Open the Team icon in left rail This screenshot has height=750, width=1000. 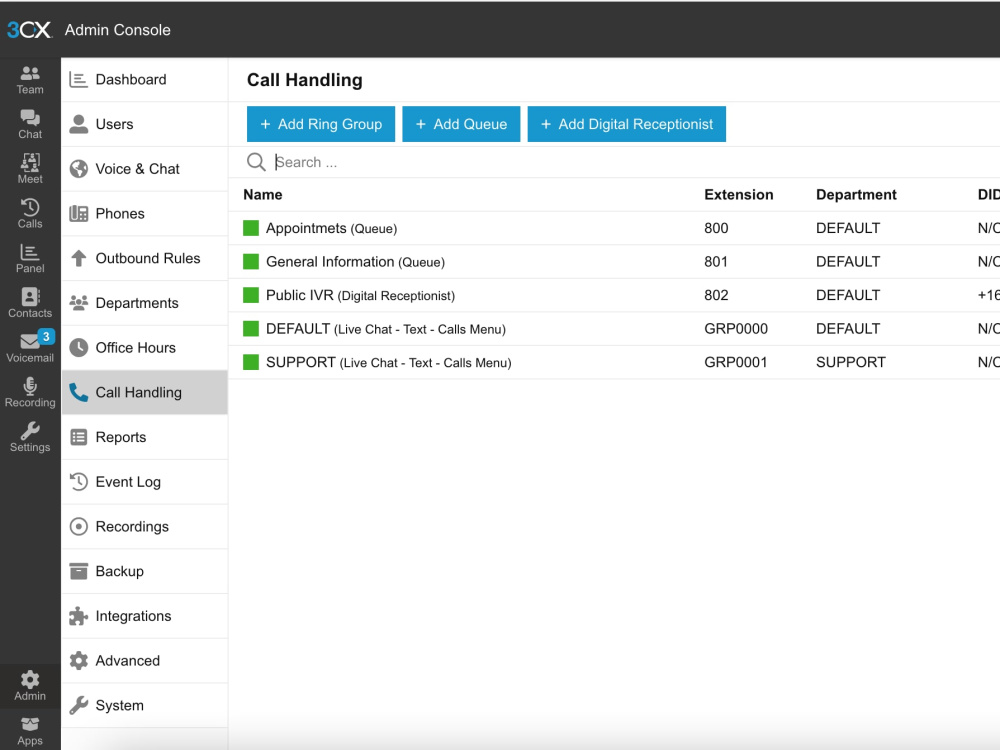point(30,80)
